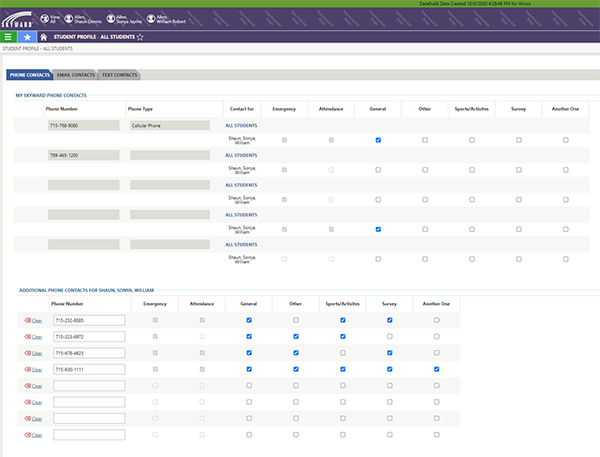Uncheck Survey for first additional phone row
Screen dimensions: 600x457
[x=390, y=320]
